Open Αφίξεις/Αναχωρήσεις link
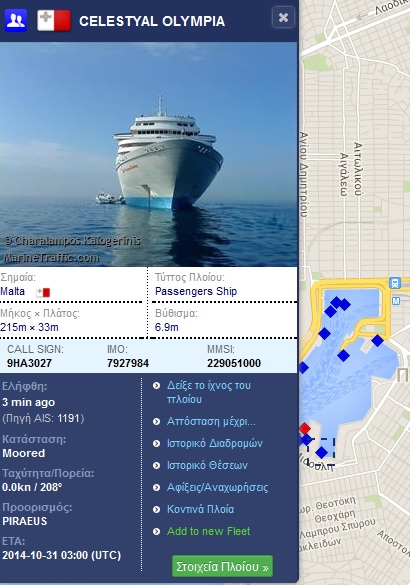The image size is (410, 585). pyautogui.click(x=217, y=487)
